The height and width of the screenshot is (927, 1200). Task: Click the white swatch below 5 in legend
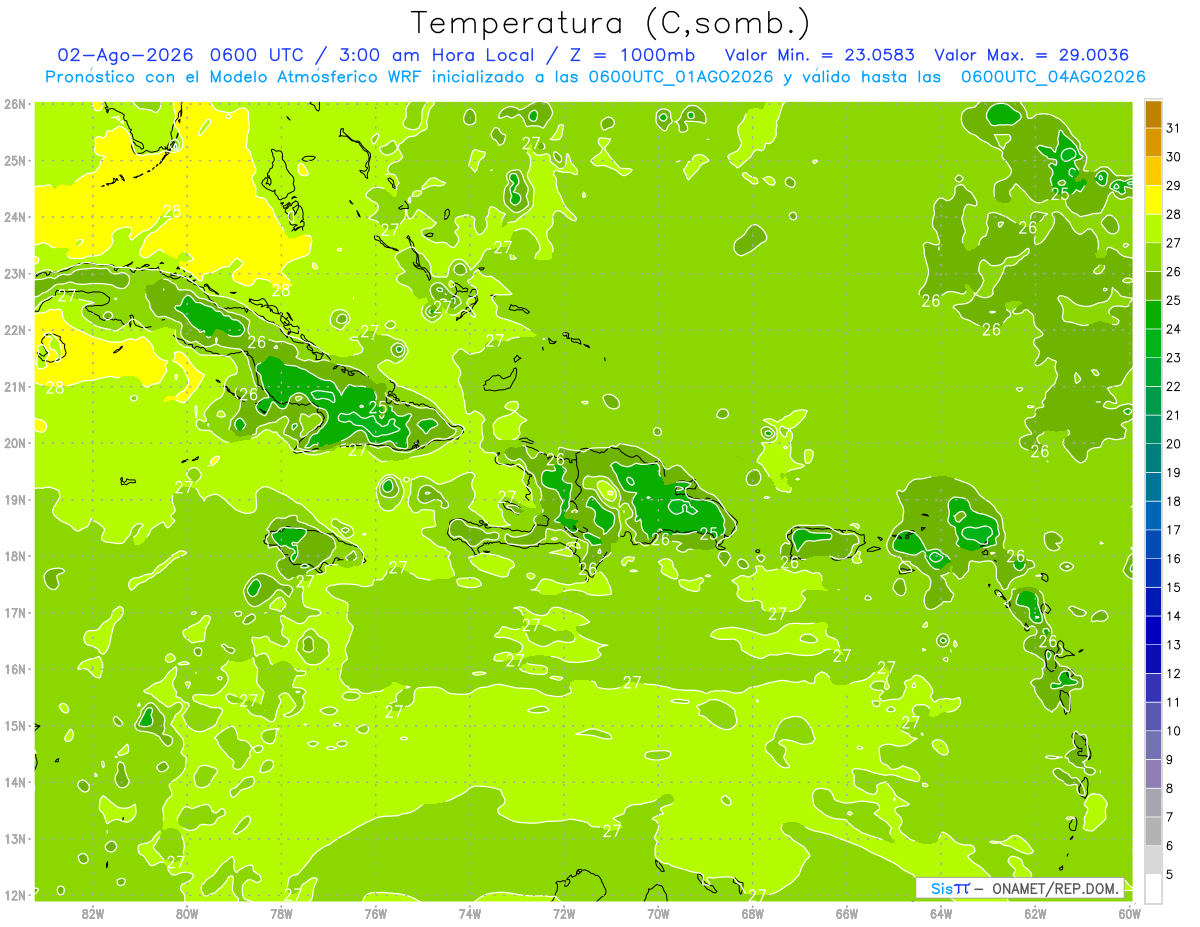click(x=1152, y=888)
